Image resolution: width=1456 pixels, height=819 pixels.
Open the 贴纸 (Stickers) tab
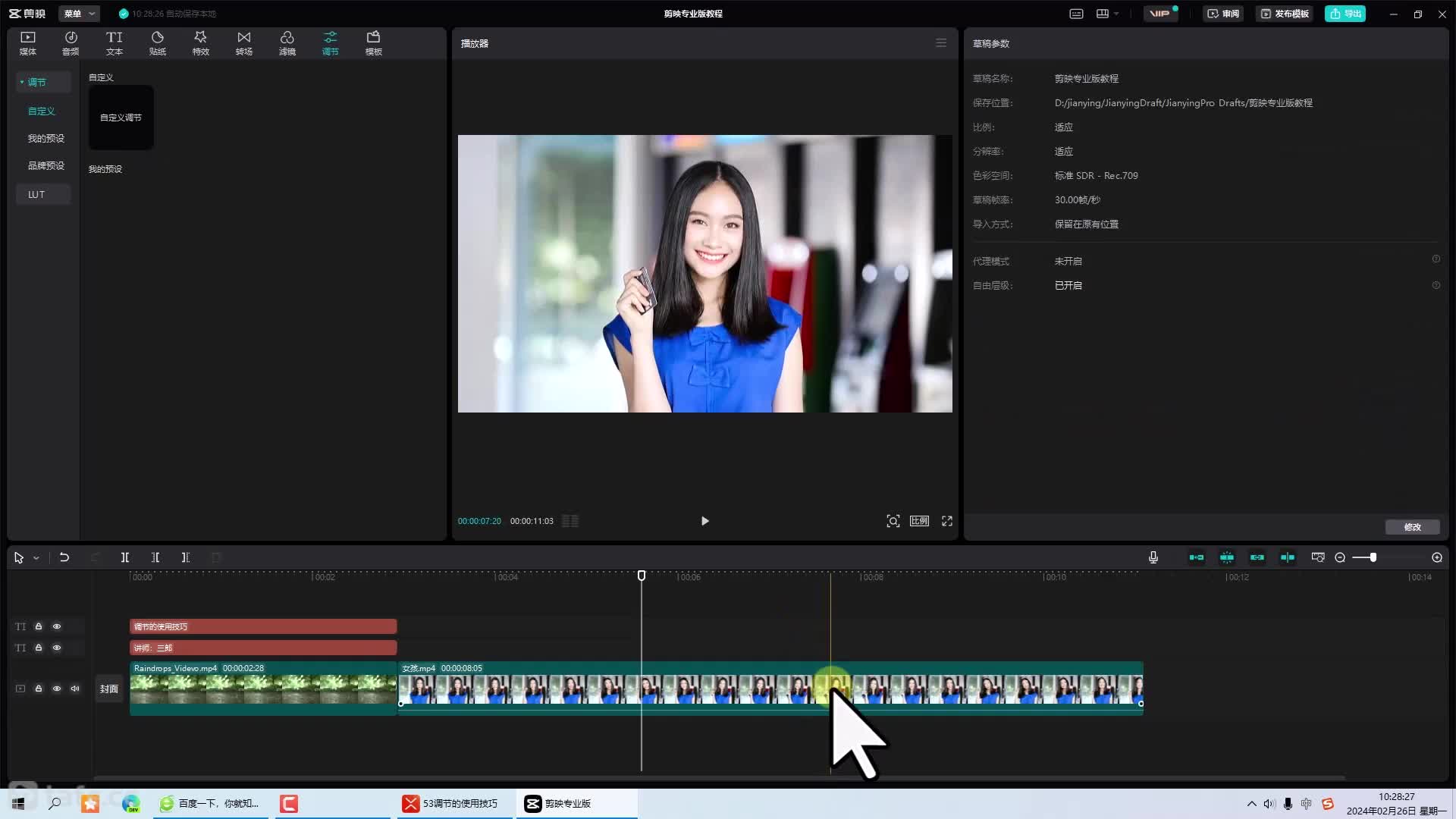[x=158, y=43]
